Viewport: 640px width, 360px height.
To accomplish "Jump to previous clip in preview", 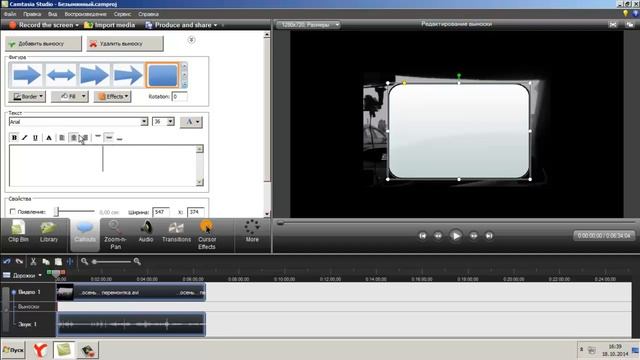I will (x=422, y=236).
